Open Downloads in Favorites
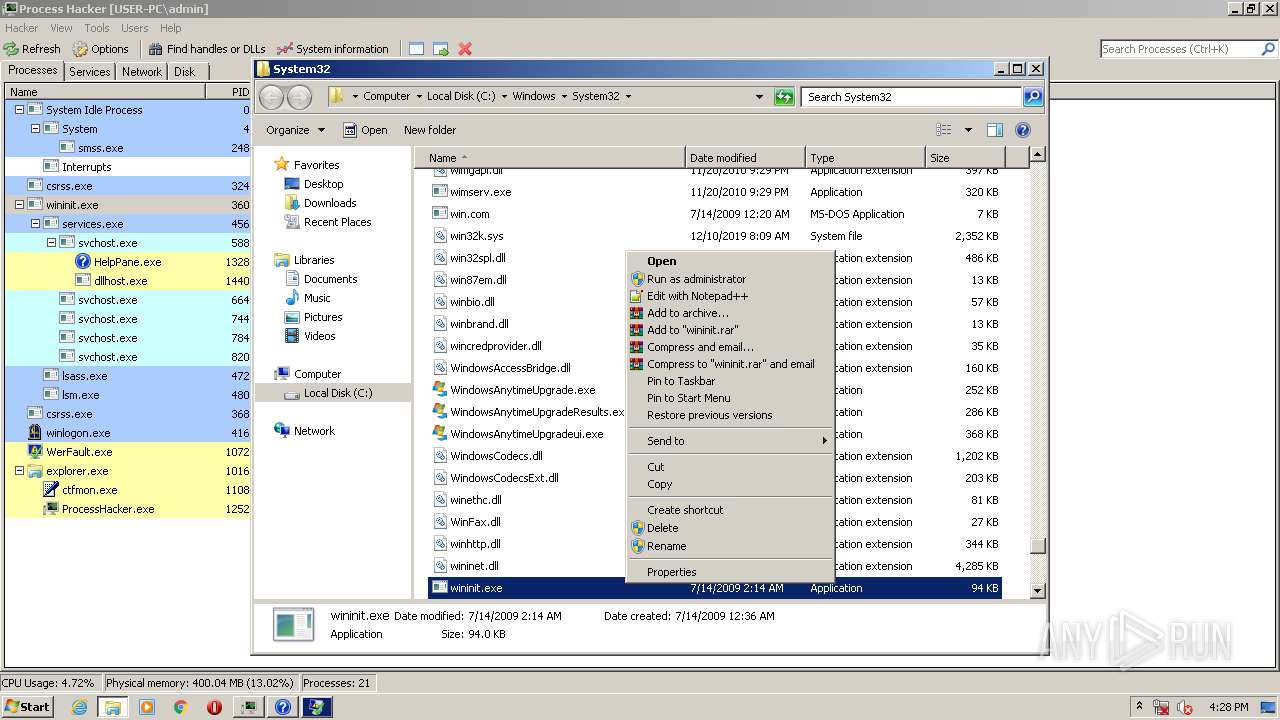This screenshot has width=1280, height=720. coord(330,203)
